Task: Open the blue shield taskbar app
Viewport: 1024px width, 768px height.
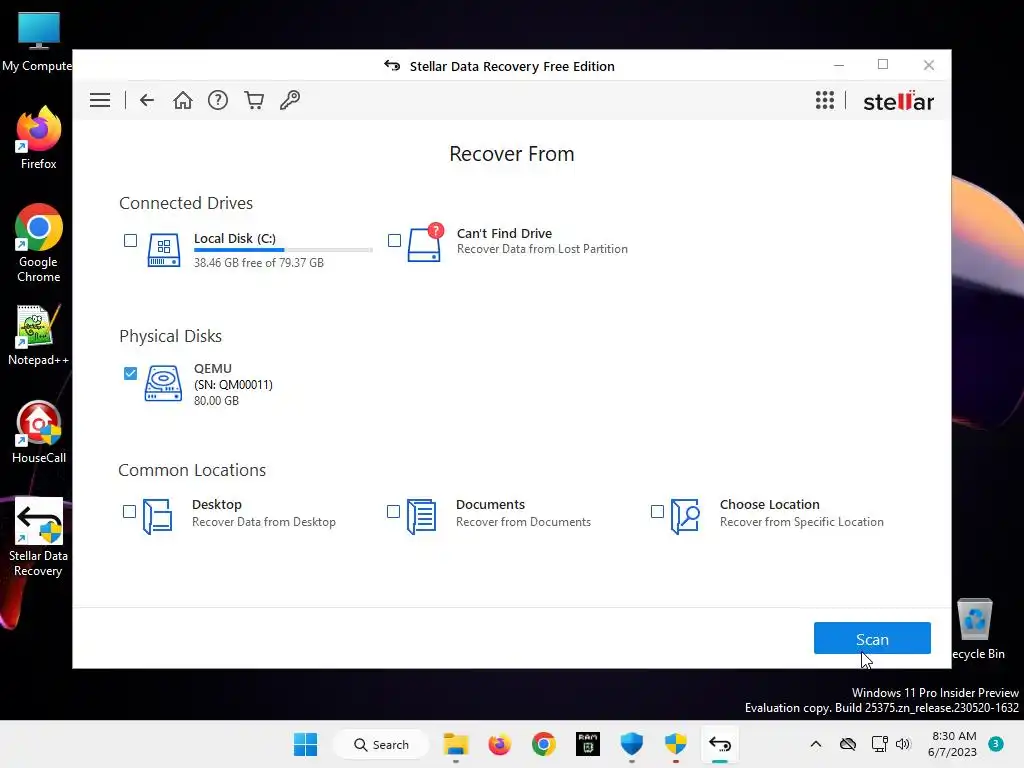Action: point(632,744)
